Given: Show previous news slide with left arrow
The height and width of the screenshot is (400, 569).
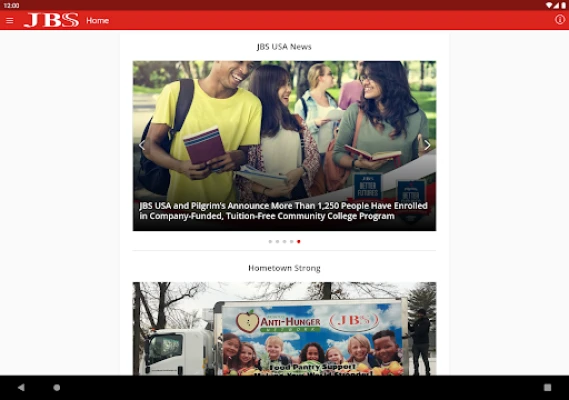Looking at the screenshot, I should coord(142,145).
